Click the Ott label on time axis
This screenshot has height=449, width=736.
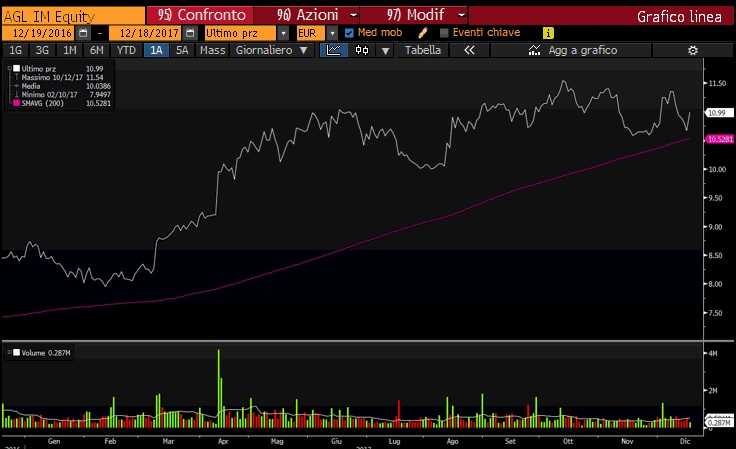[x=568, y=441]
